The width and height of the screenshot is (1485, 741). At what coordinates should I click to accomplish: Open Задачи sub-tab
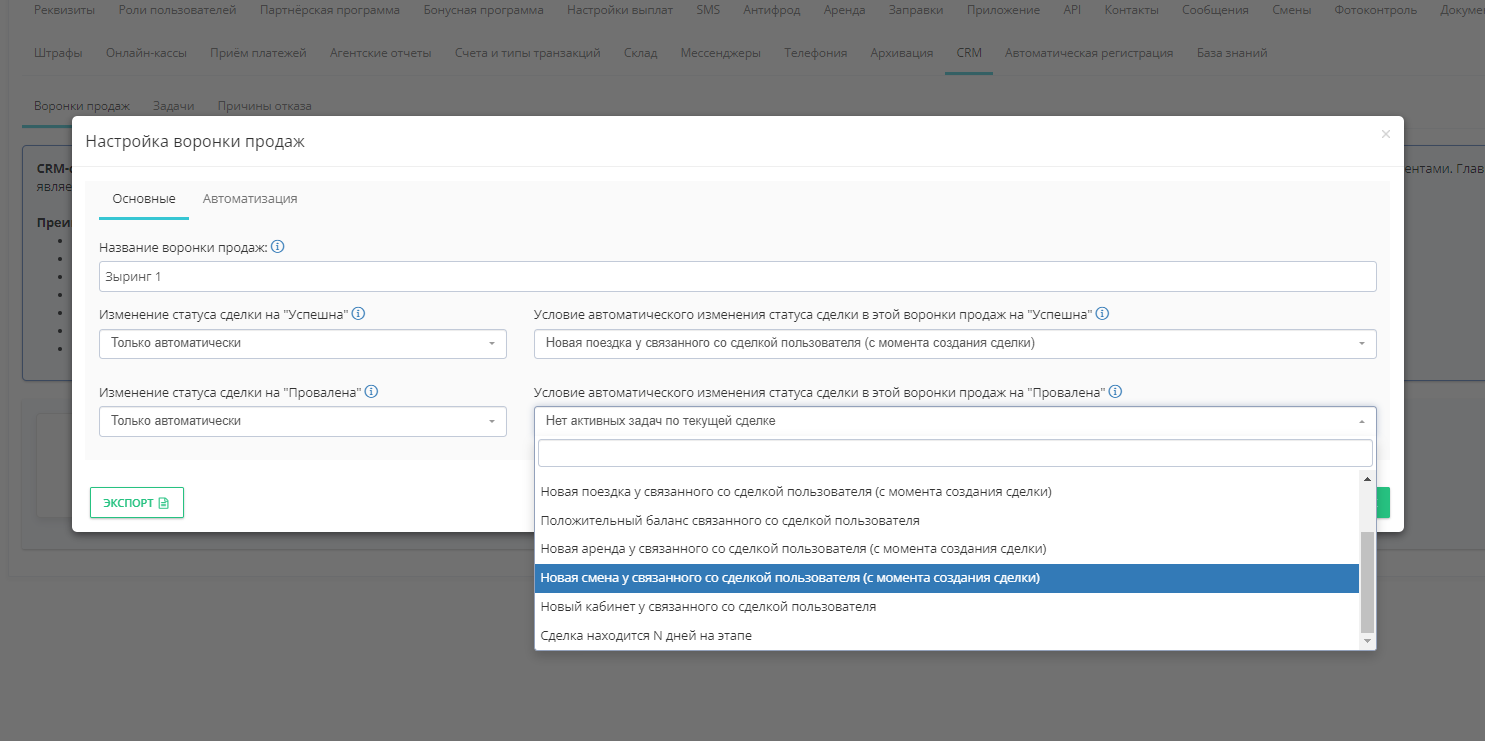pyautogui.click(x=174, y=105)
